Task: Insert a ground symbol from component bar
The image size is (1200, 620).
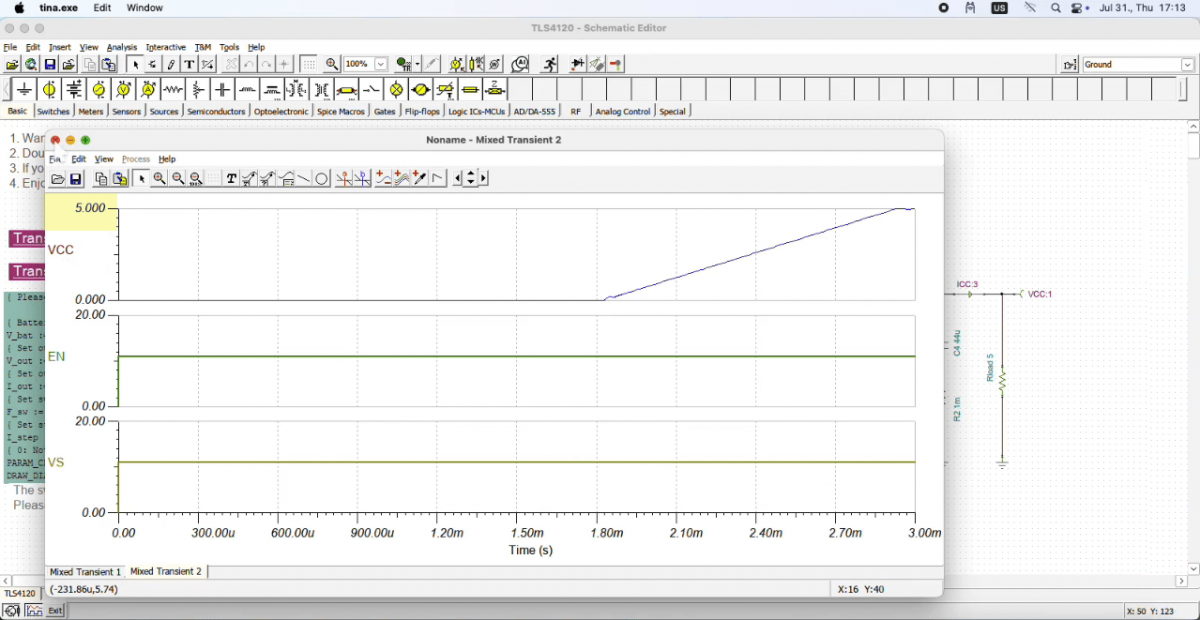Action: (x=24, y=90)
